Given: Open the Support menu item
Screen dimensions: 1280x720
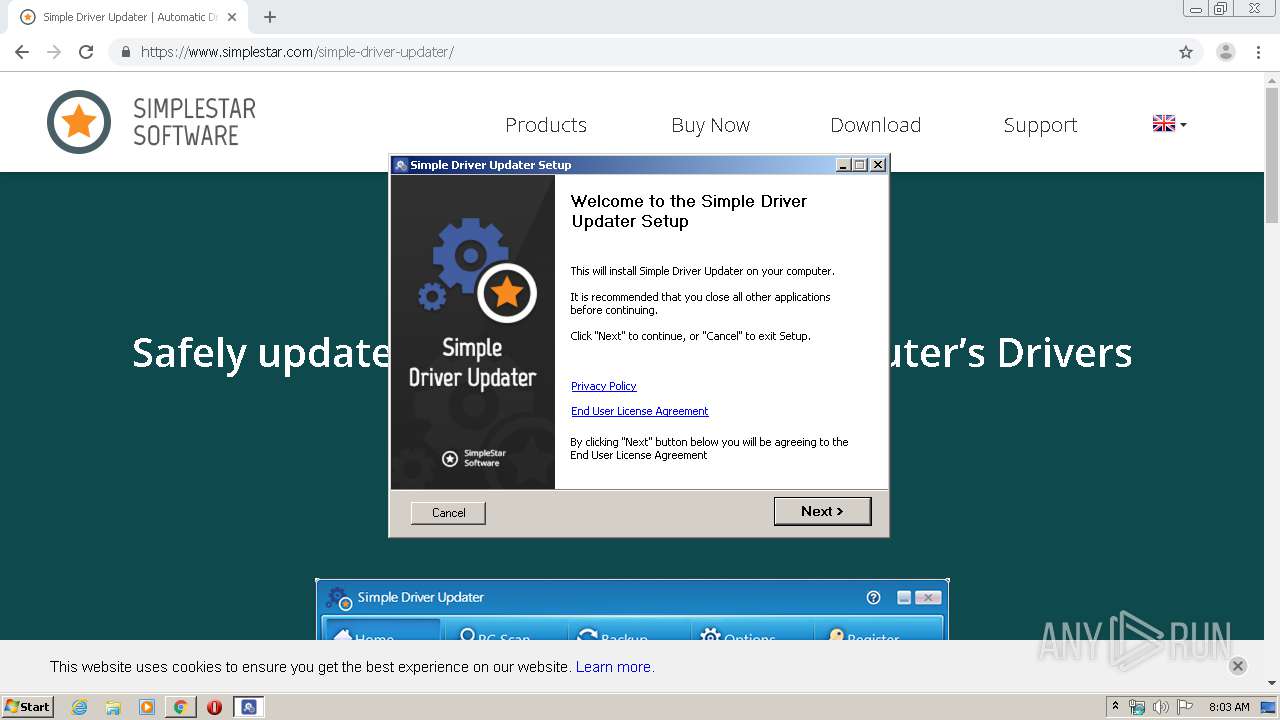Looking at the screenshot, I should [1040, 125].
